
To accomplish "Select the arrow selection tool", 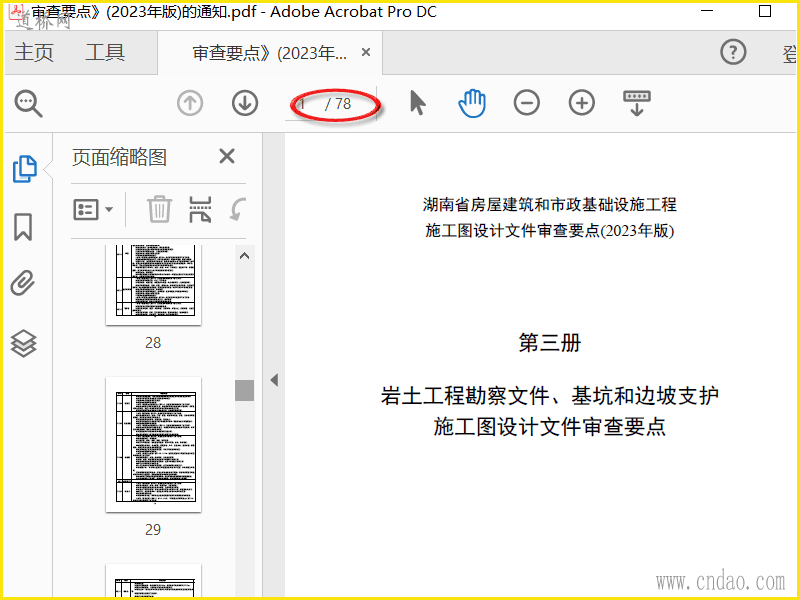I will (417, 103).
